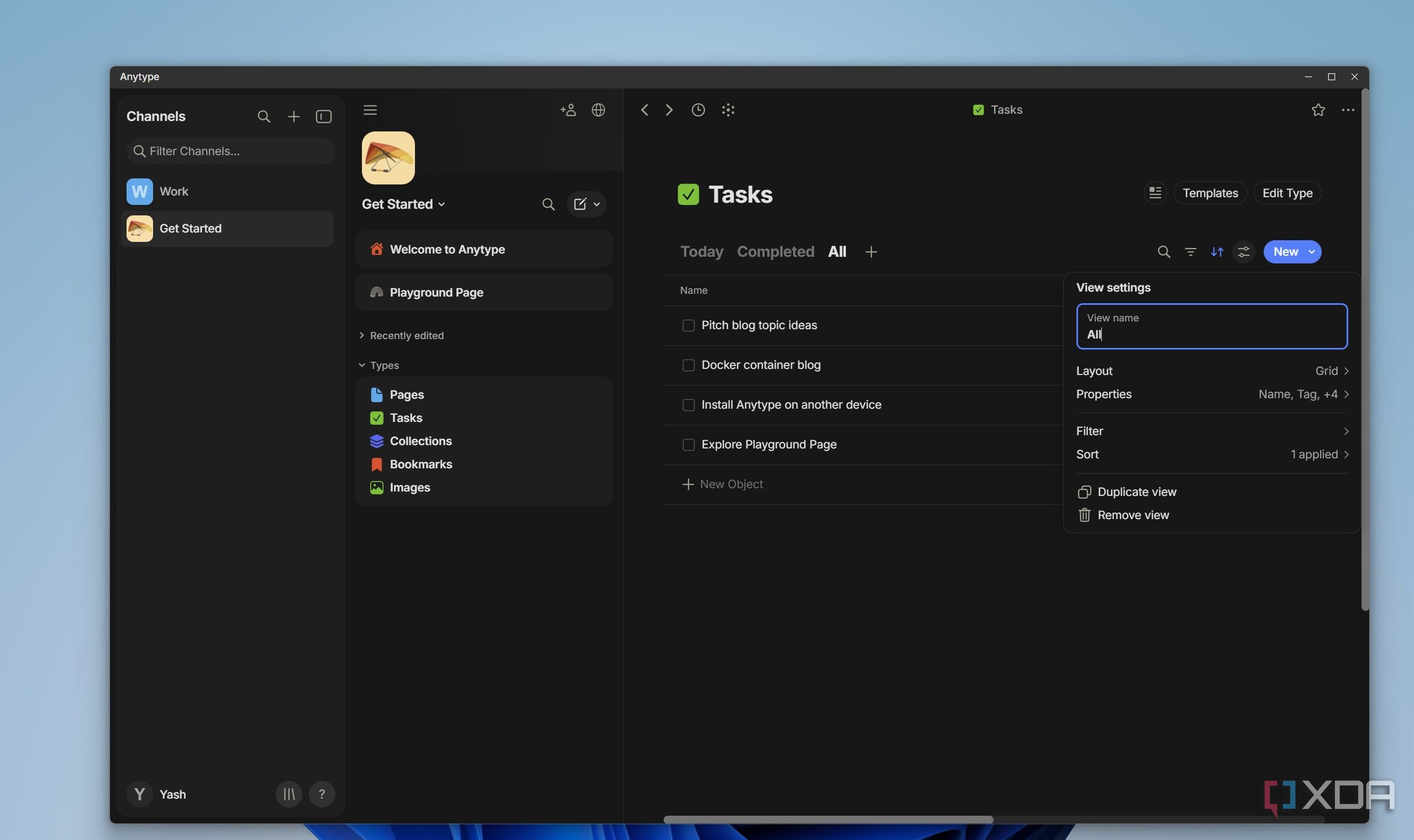Open the globe share icon
Viewport: 1414px width, 840px height.
coord(598,110)
